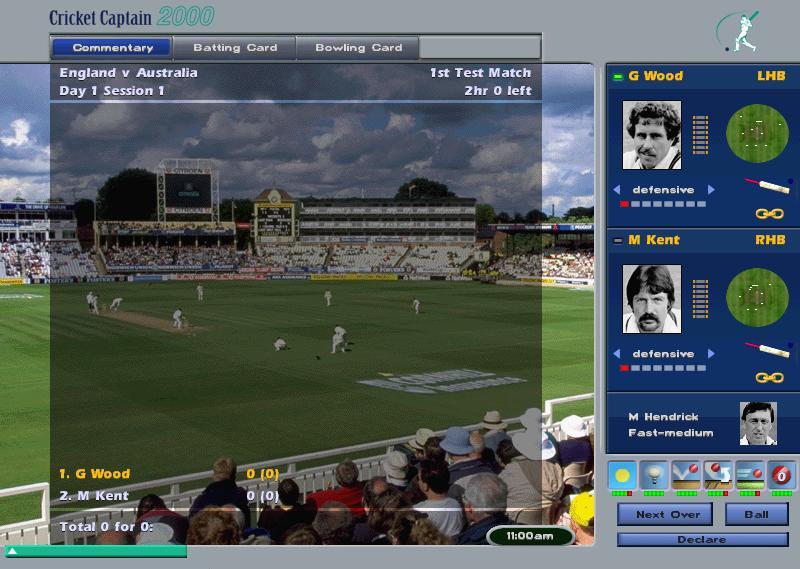This screenshot has height=569, width=800.
Task: Switch to the Batting Card tab
Action: (234, 48)
